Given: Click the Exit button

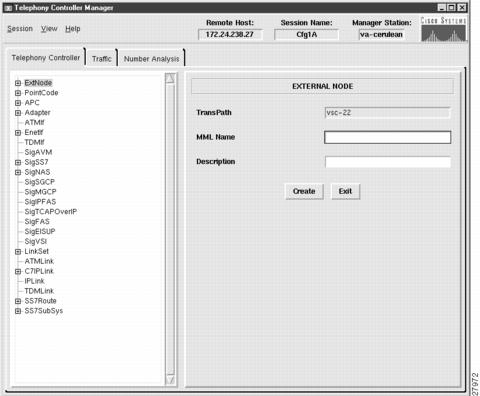Looking at the screenshot, I should click(x=345, y=191).
